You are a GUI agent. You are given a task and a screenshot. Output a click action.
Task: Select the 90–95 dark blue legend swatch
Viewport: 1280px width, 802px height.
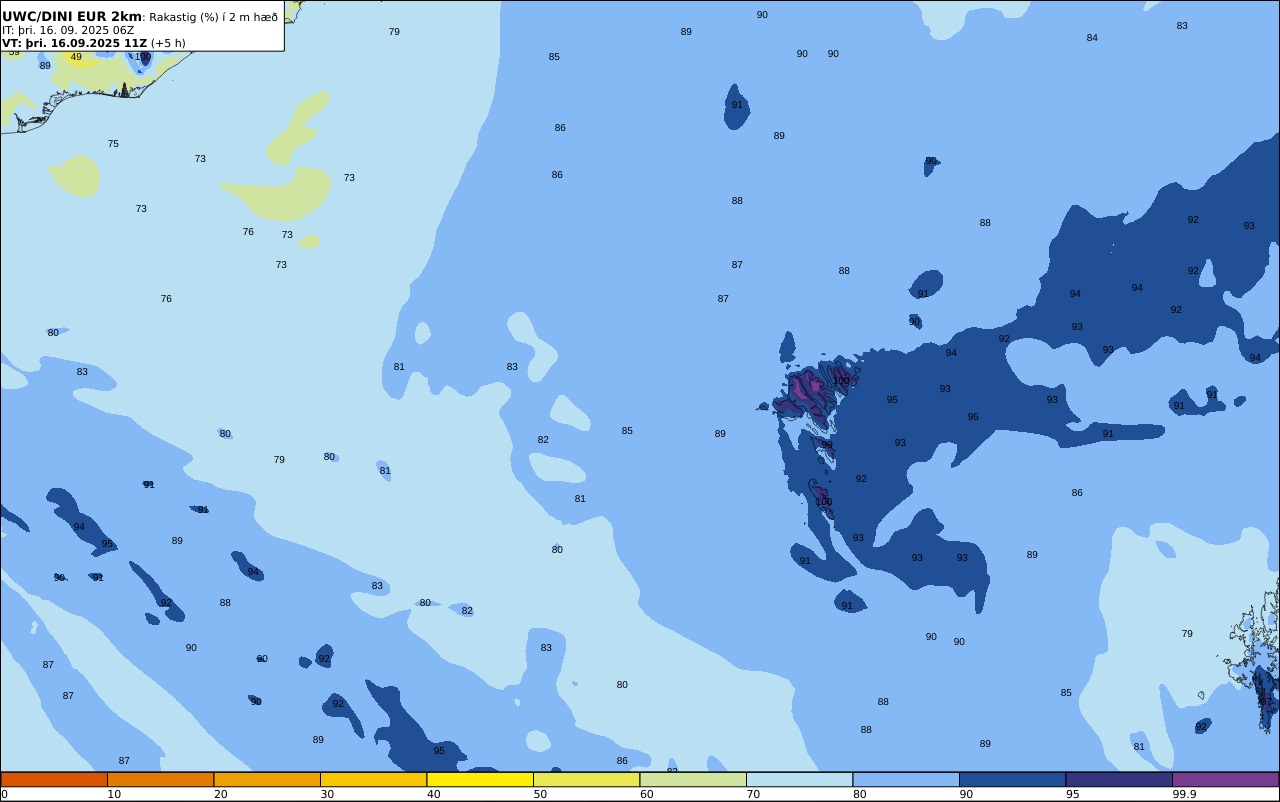[1012, 779]
